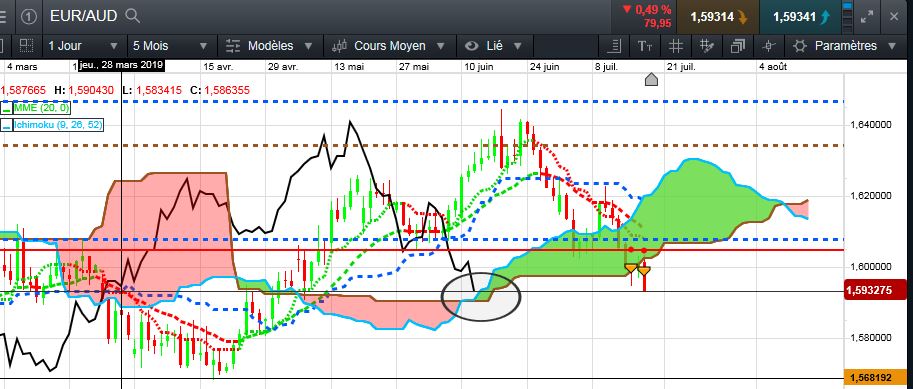Click the 1,59314 sell price button
Image resolution: width=913 pixels, height=389 pixels.
[x=719, y=17]
